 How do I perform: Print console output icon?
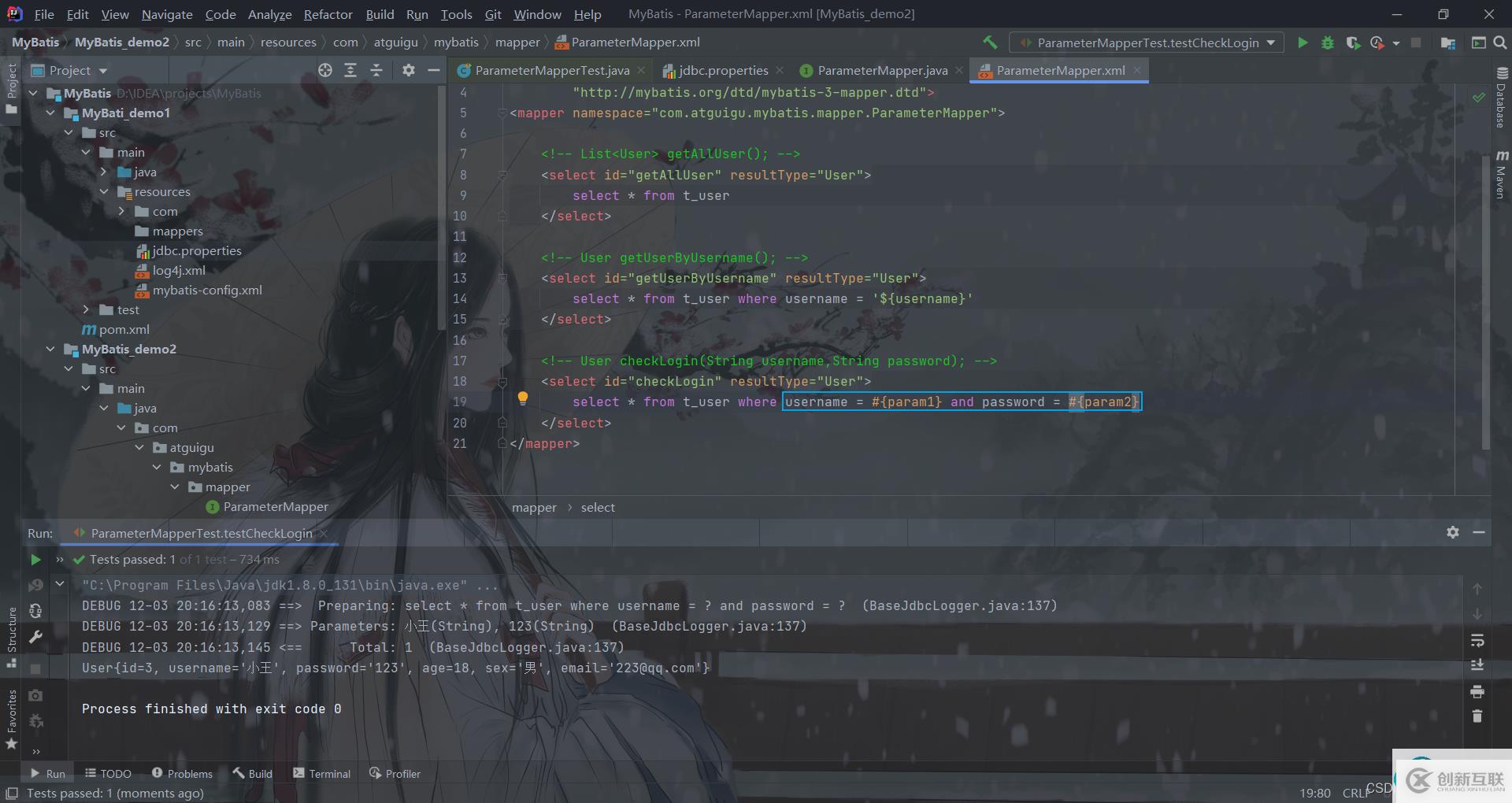point(1477,691)
